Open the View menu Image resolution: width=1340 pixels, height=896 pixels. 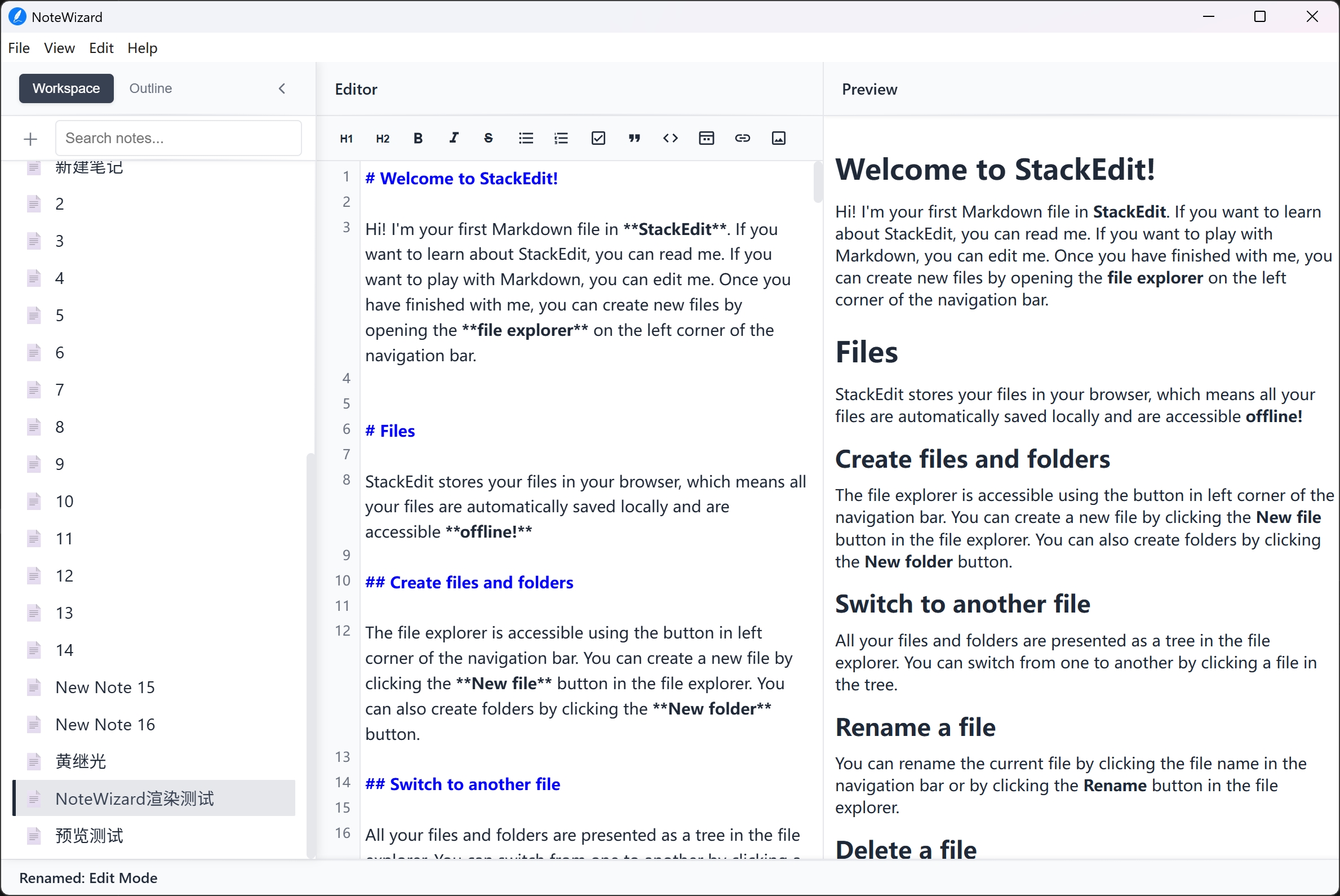tap(59, 48)
